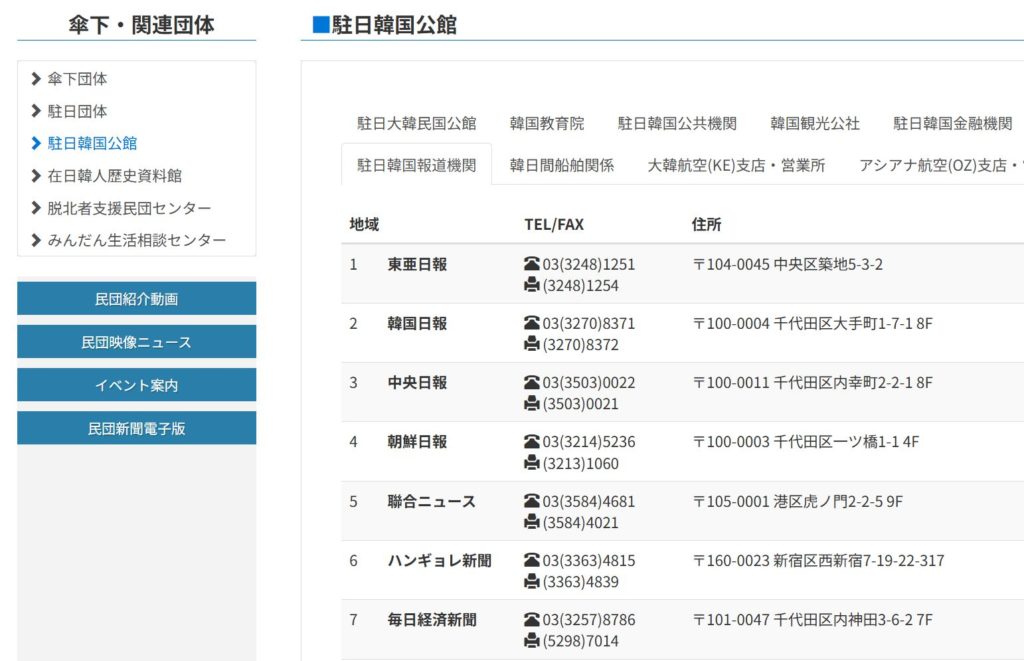Select the 大韓航空(KE)支店・営業所 tab
1024x661 pixels.
point(737,166)
